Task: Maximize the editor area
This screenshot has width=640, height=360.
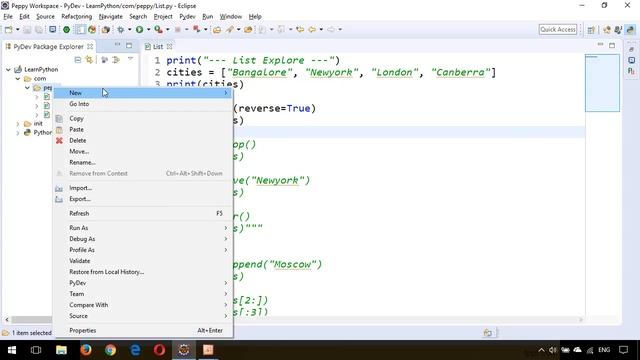Action: 612,45
